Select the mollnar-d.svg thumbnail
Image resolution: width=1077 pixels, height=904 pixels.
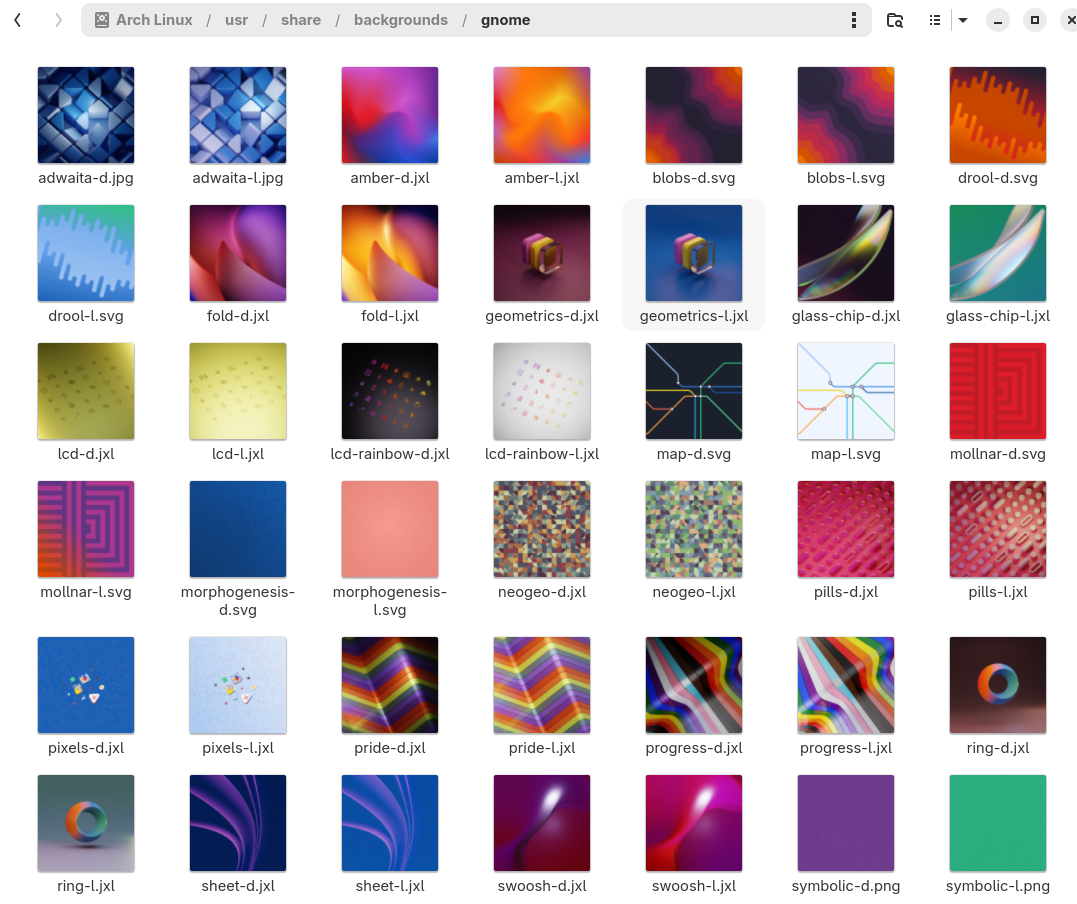click(998, 391)
